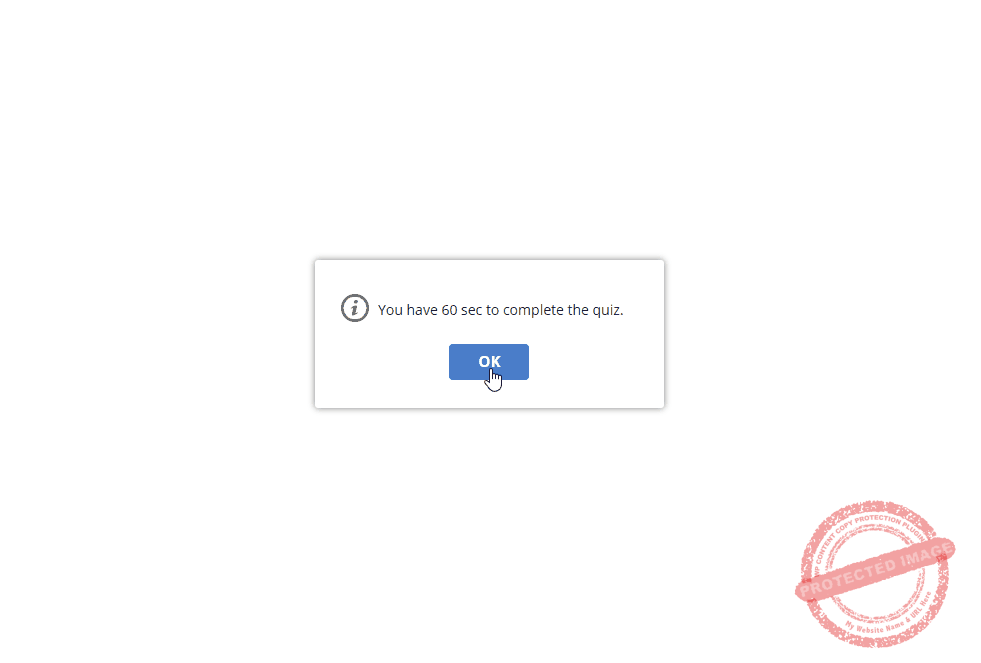The width and height of the screenshot is (981, 663).
Task: Click the word to in the message
Action: (492, 310)
